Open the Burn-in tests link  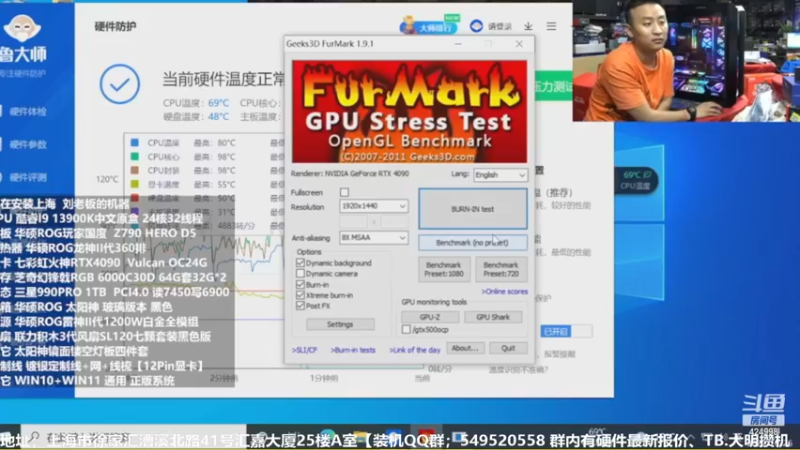pyautogui.click(x=353, y=350)
